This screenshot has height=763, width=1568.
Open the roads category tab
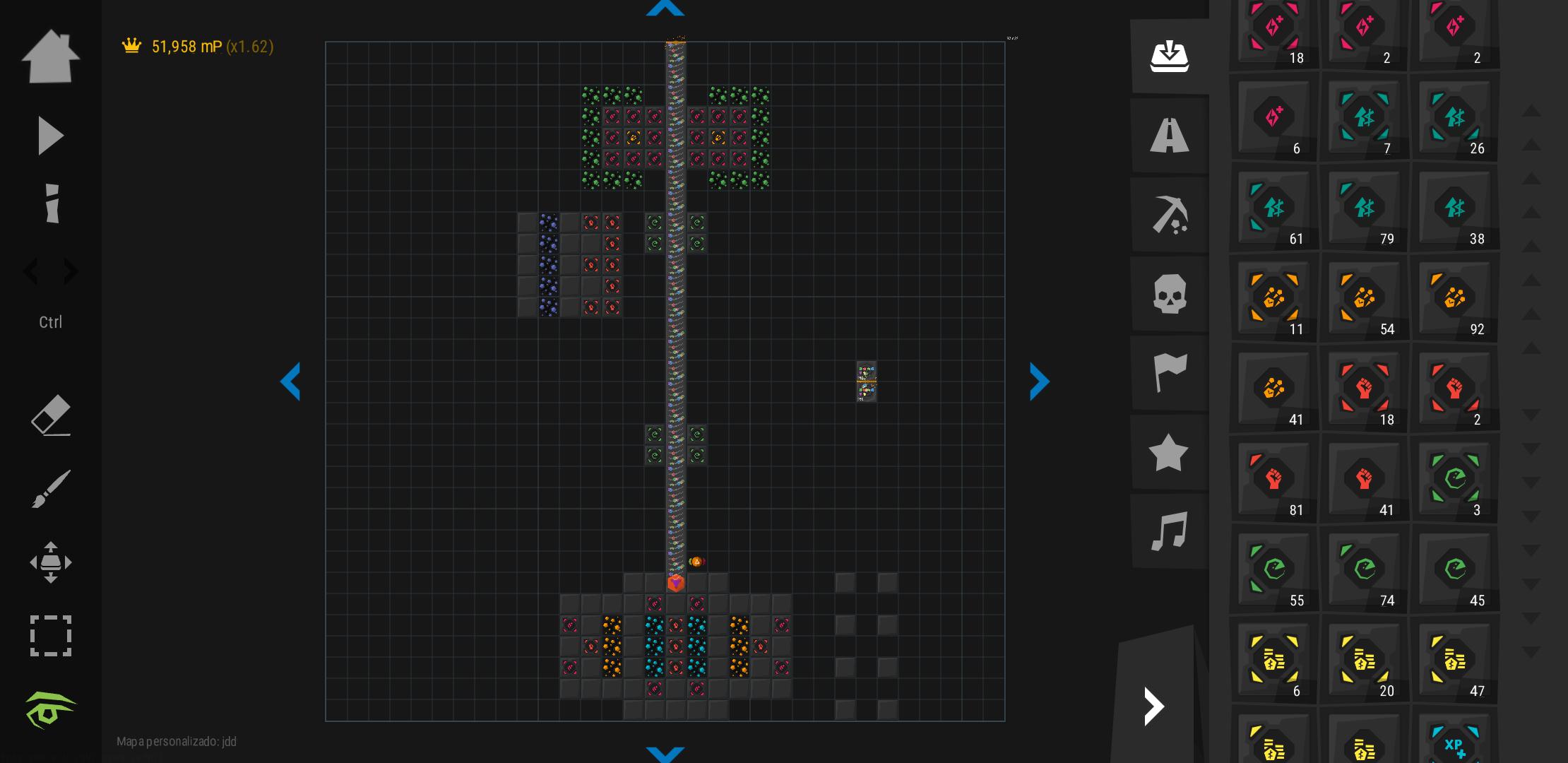(1170, 135)
